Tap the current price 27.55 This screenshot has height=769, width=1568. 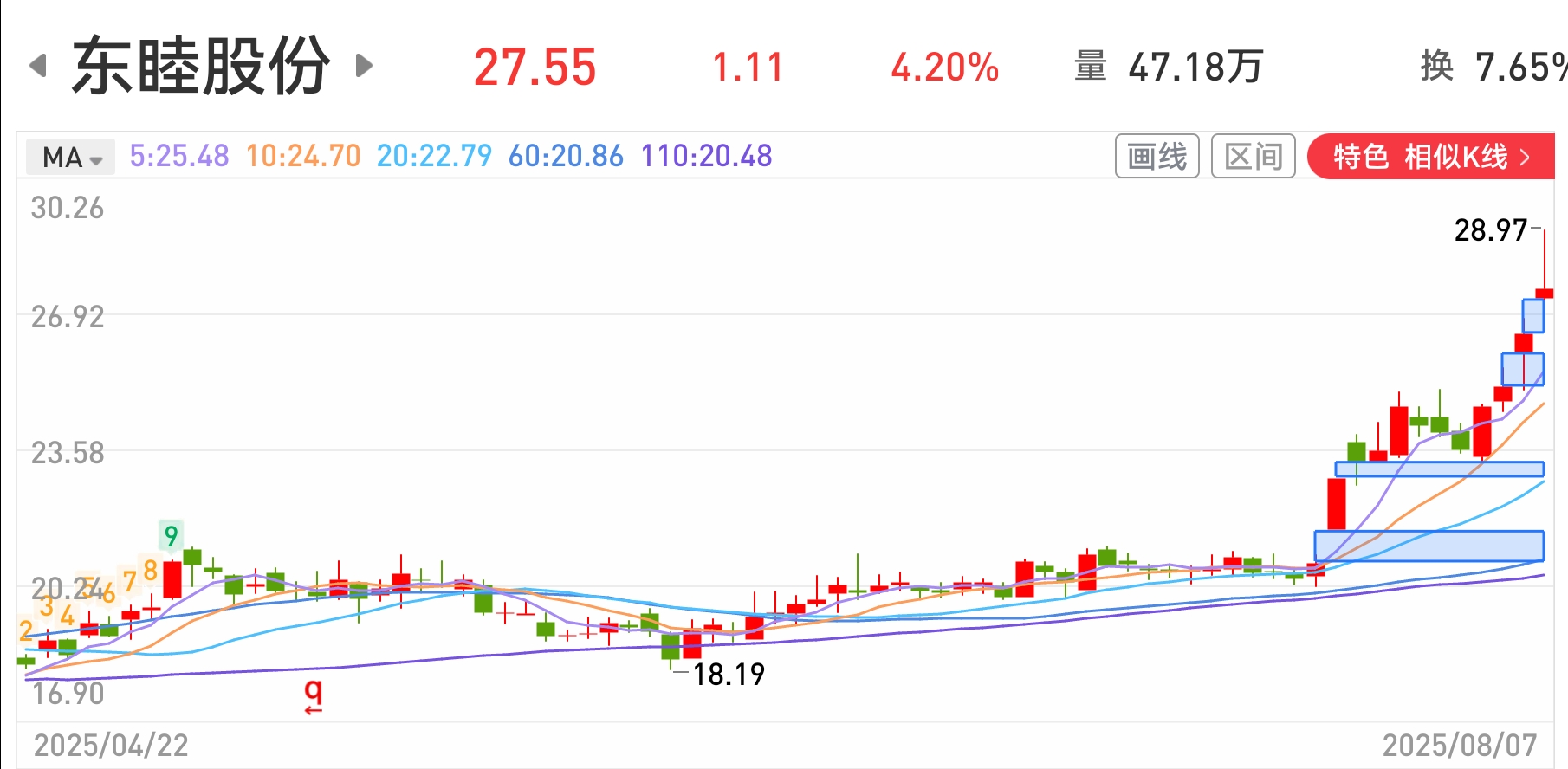point(535,68)
